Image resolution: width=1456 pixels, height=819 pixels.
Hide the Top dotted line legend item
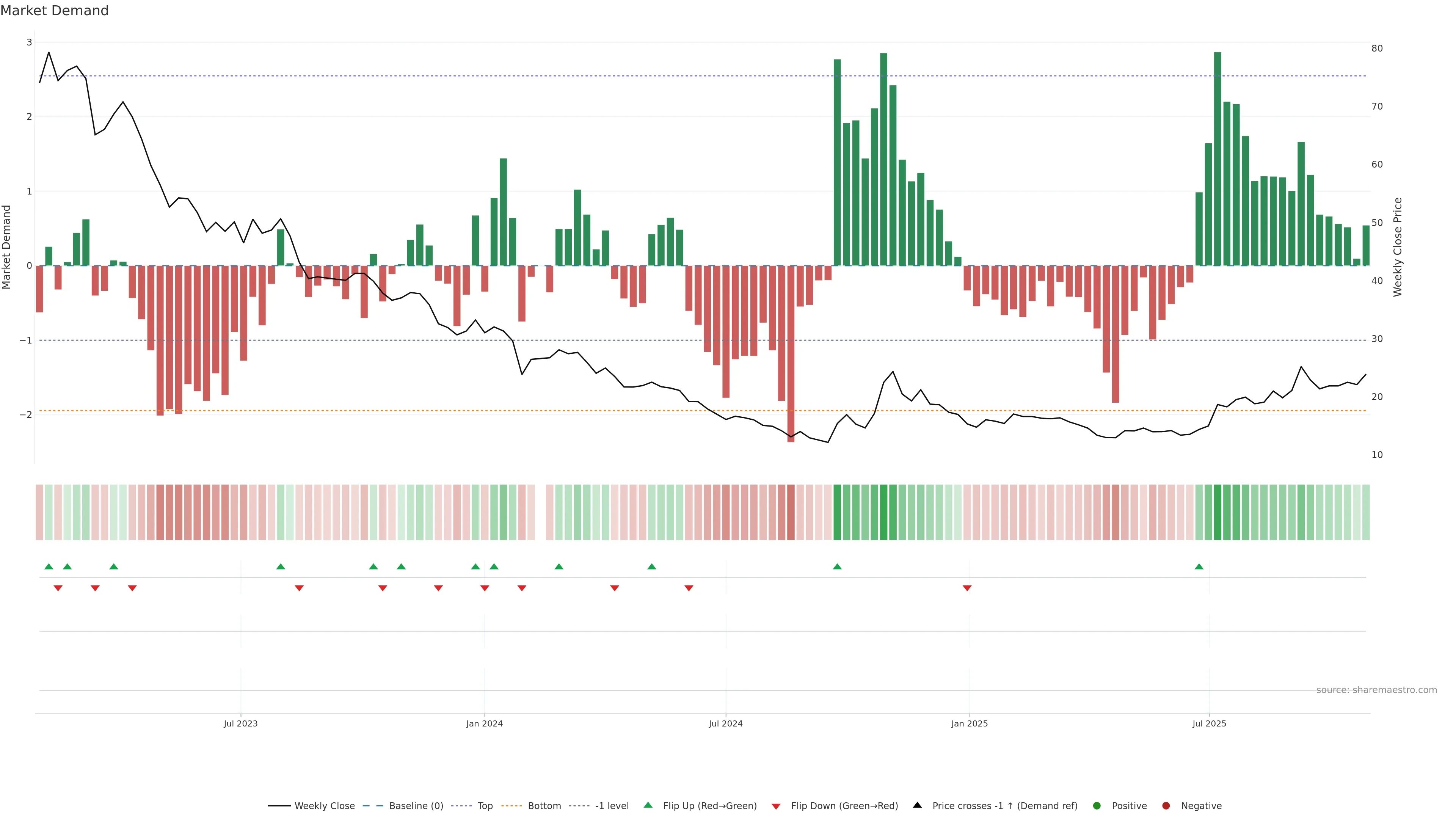(485, 805)
